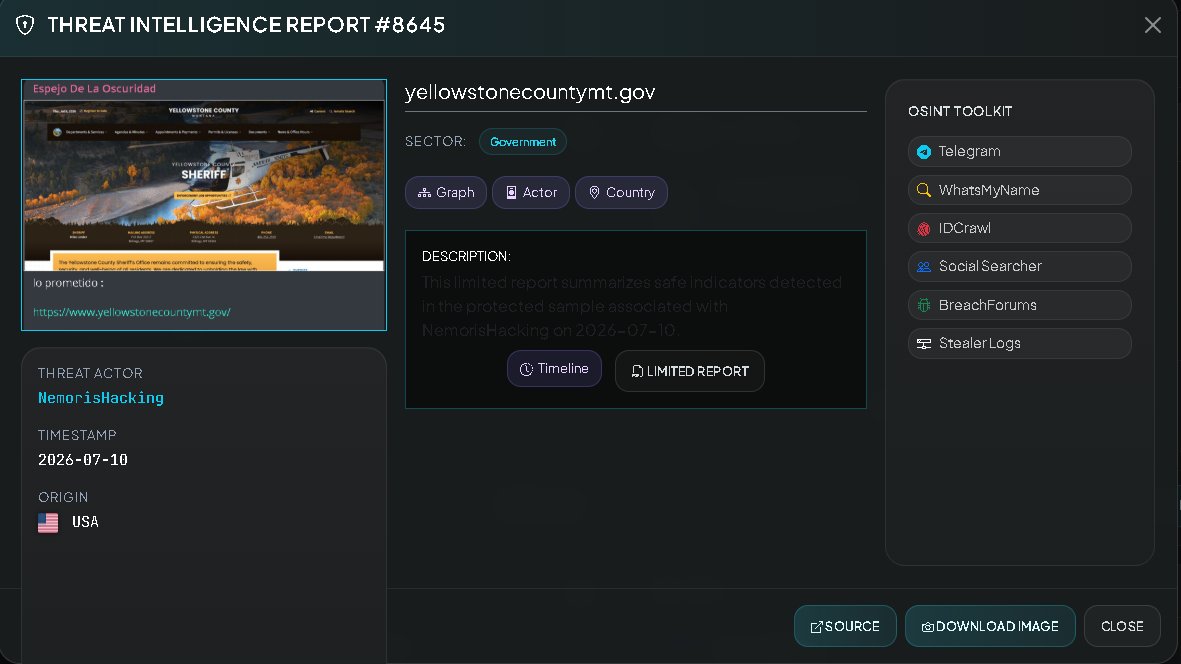Open the yellowstonecountymt.gov URL link

click(132, 312)
